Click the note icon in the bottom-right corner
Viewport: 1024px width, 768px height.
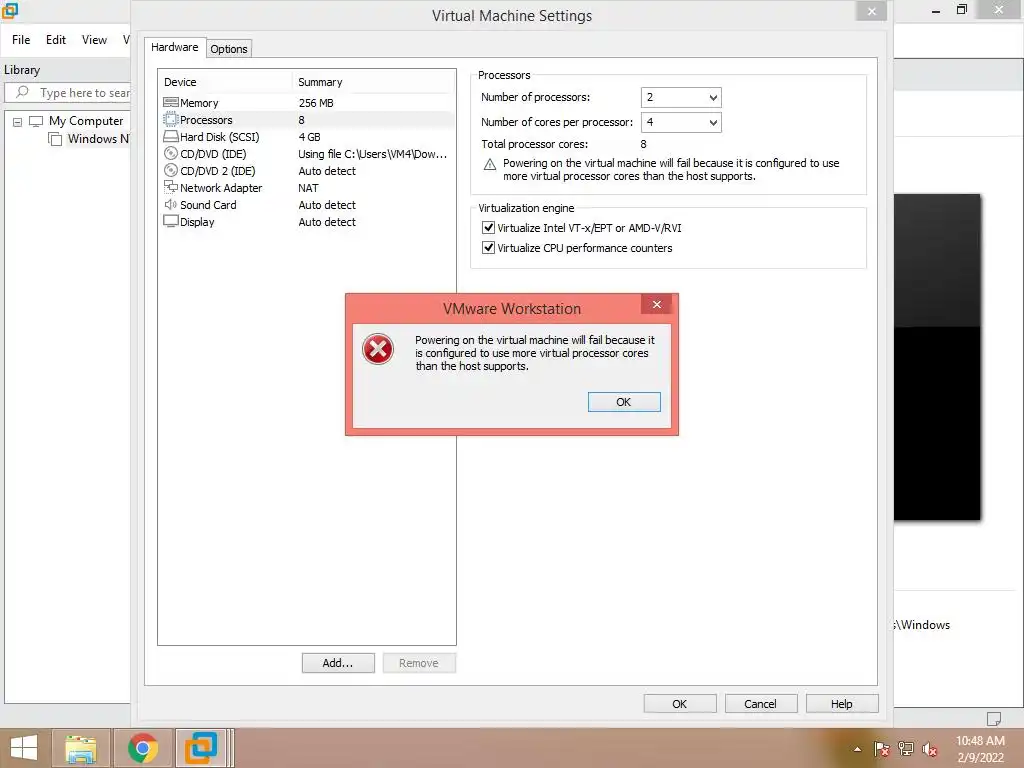tap(993, 718)
